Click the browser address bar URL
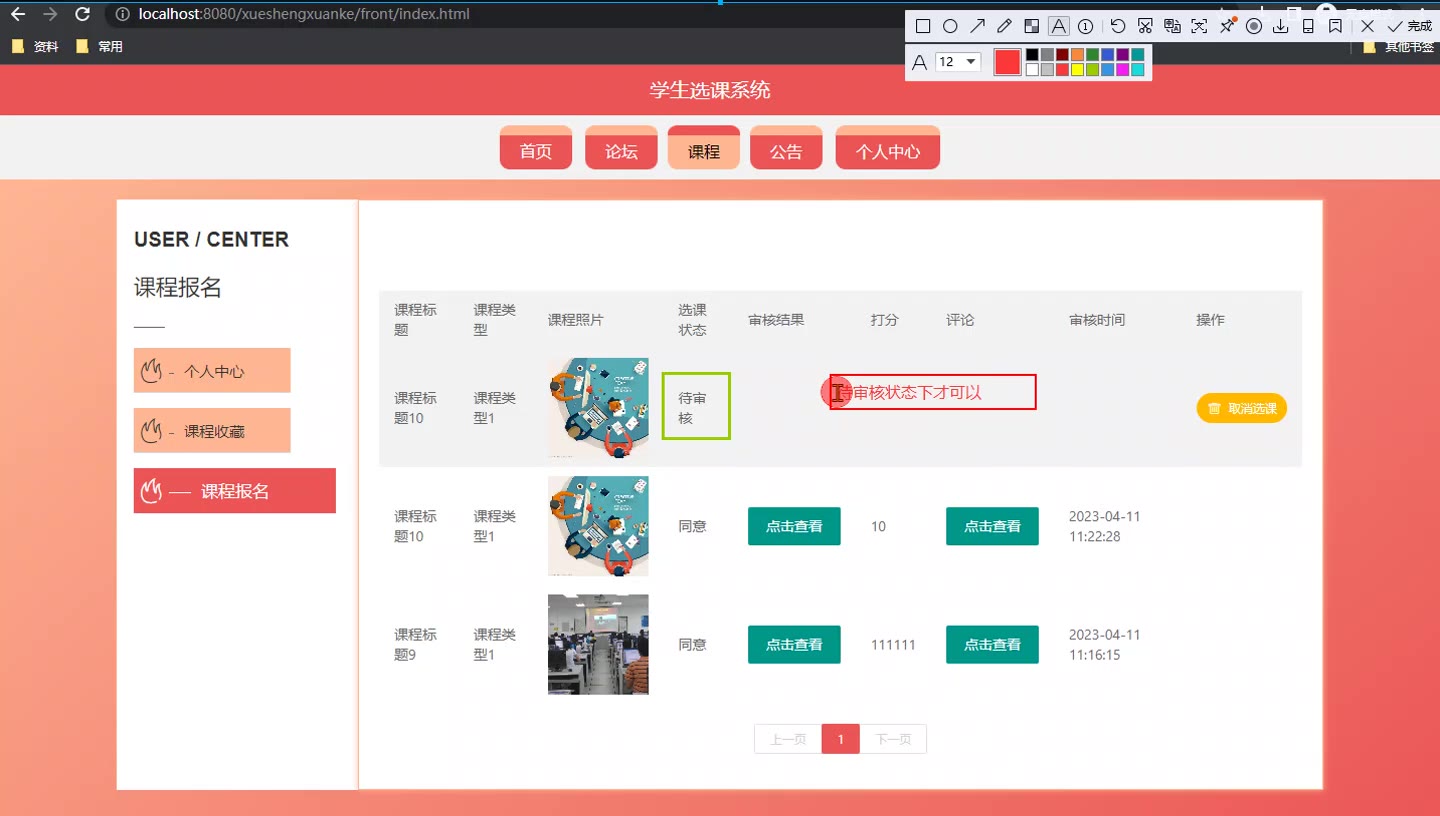The height and width of the screenshot is (816, 1440). [x=304, y=14]
